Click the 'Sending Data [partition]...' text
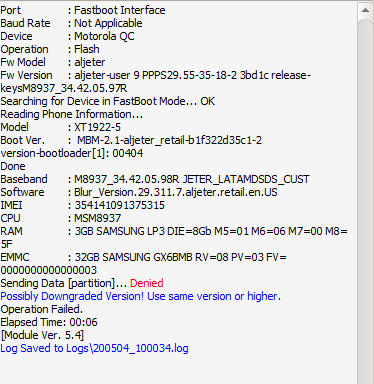 pos(64,283)
